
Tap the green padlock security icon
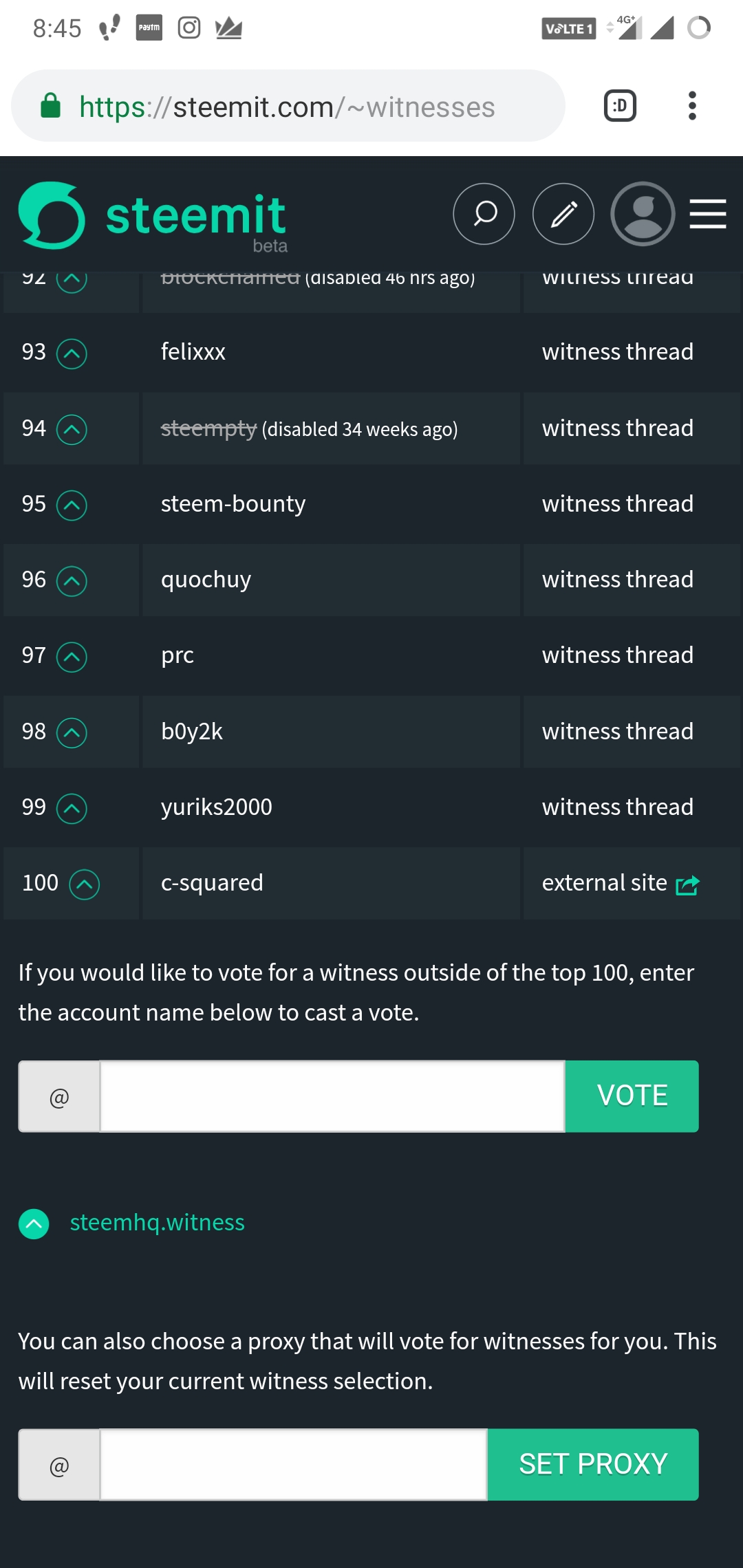(x=51, y=107)
